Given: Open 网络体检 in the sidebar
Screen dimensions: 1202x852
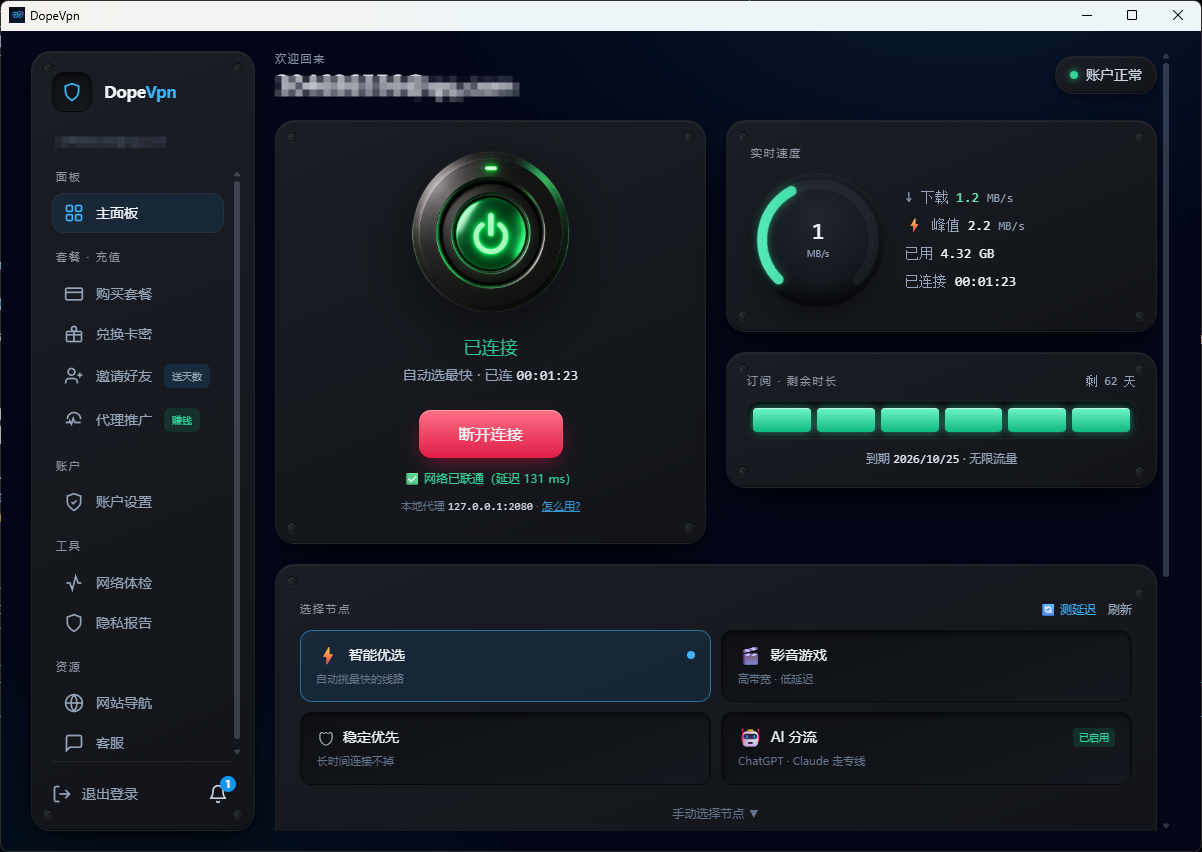Looking at the screenshot, I should point(138,583).
